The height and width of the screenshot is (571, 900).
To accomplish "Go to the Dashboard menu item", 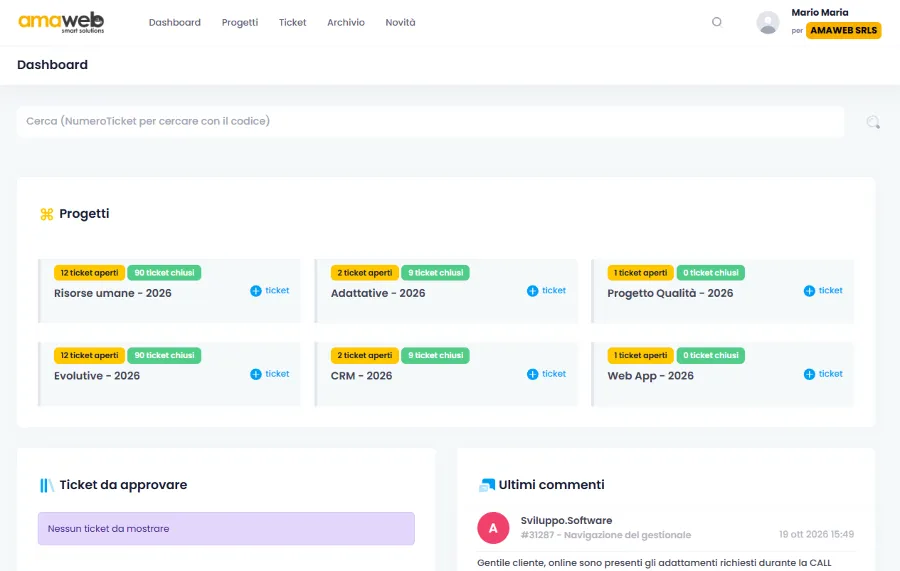I will (174, 22).
